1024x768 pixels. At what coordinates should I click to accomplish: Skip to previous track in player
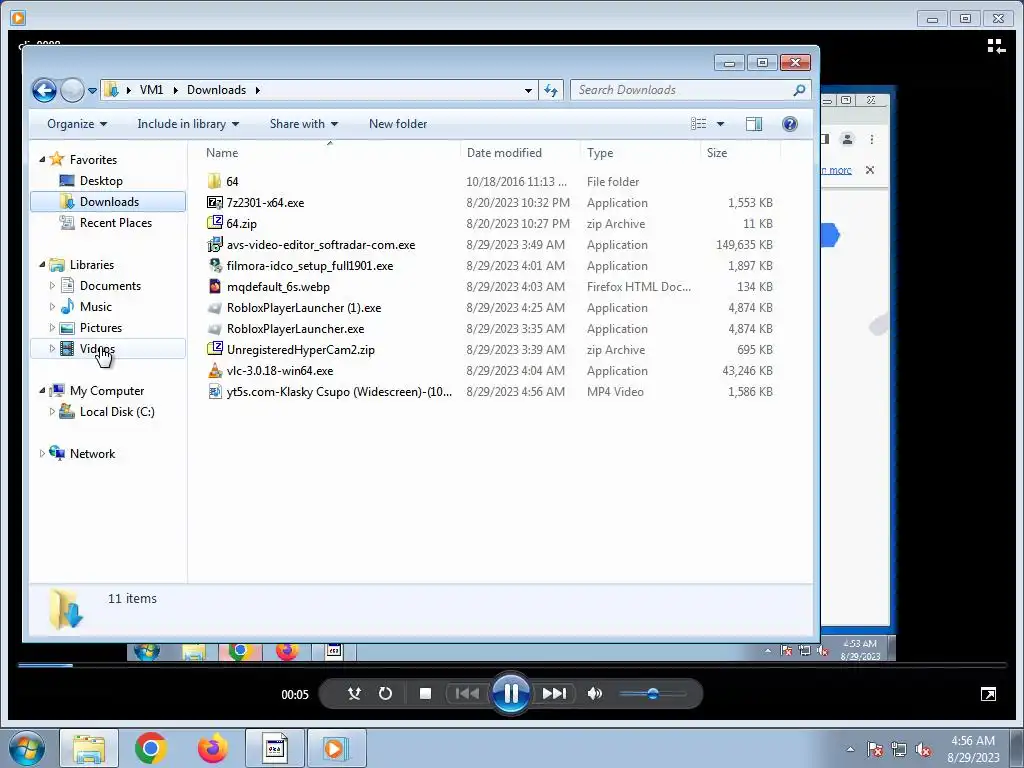pos(467,694)
